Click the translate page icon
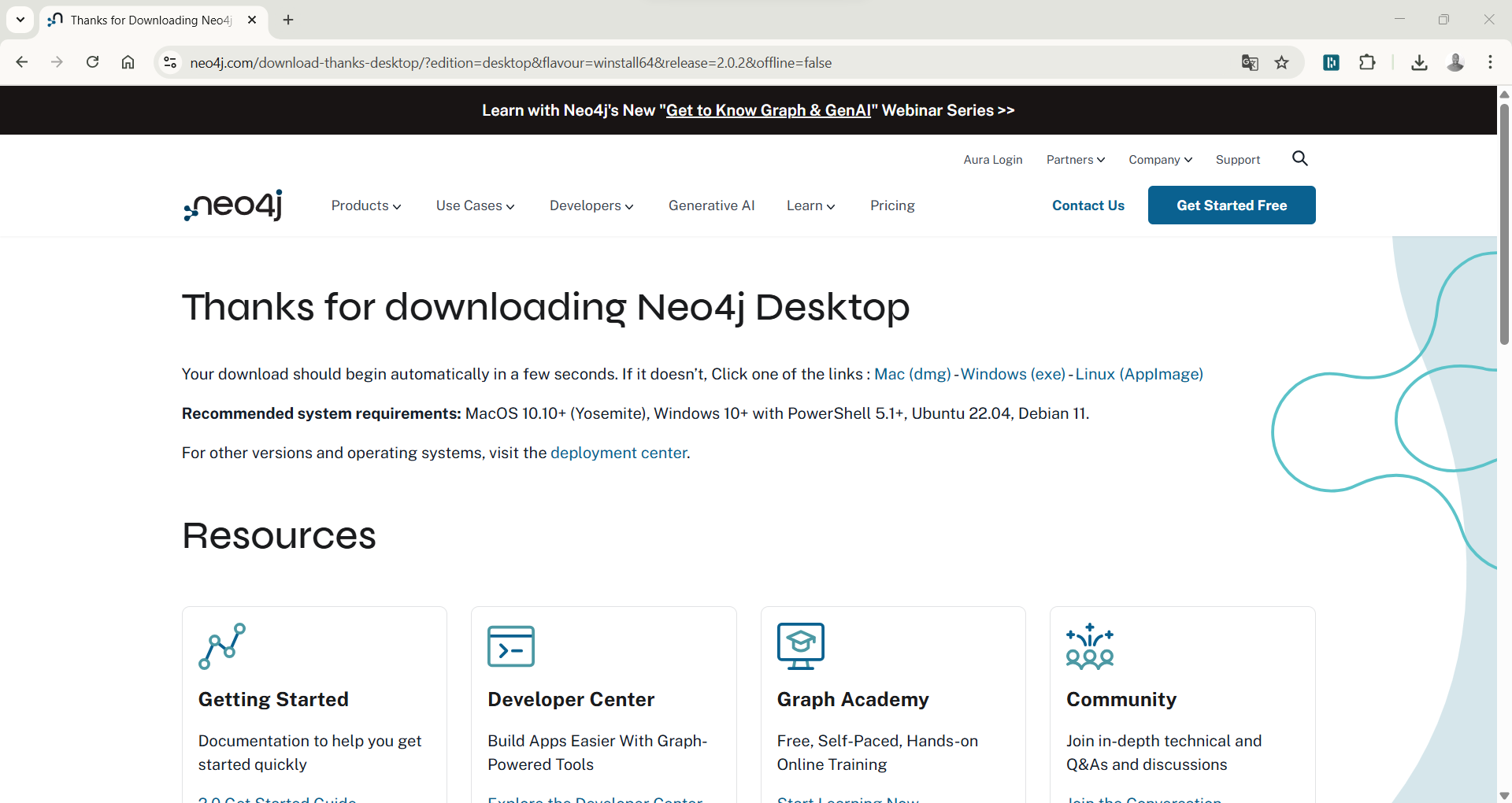This screenshot has height=803, width=1512. 1250,62
